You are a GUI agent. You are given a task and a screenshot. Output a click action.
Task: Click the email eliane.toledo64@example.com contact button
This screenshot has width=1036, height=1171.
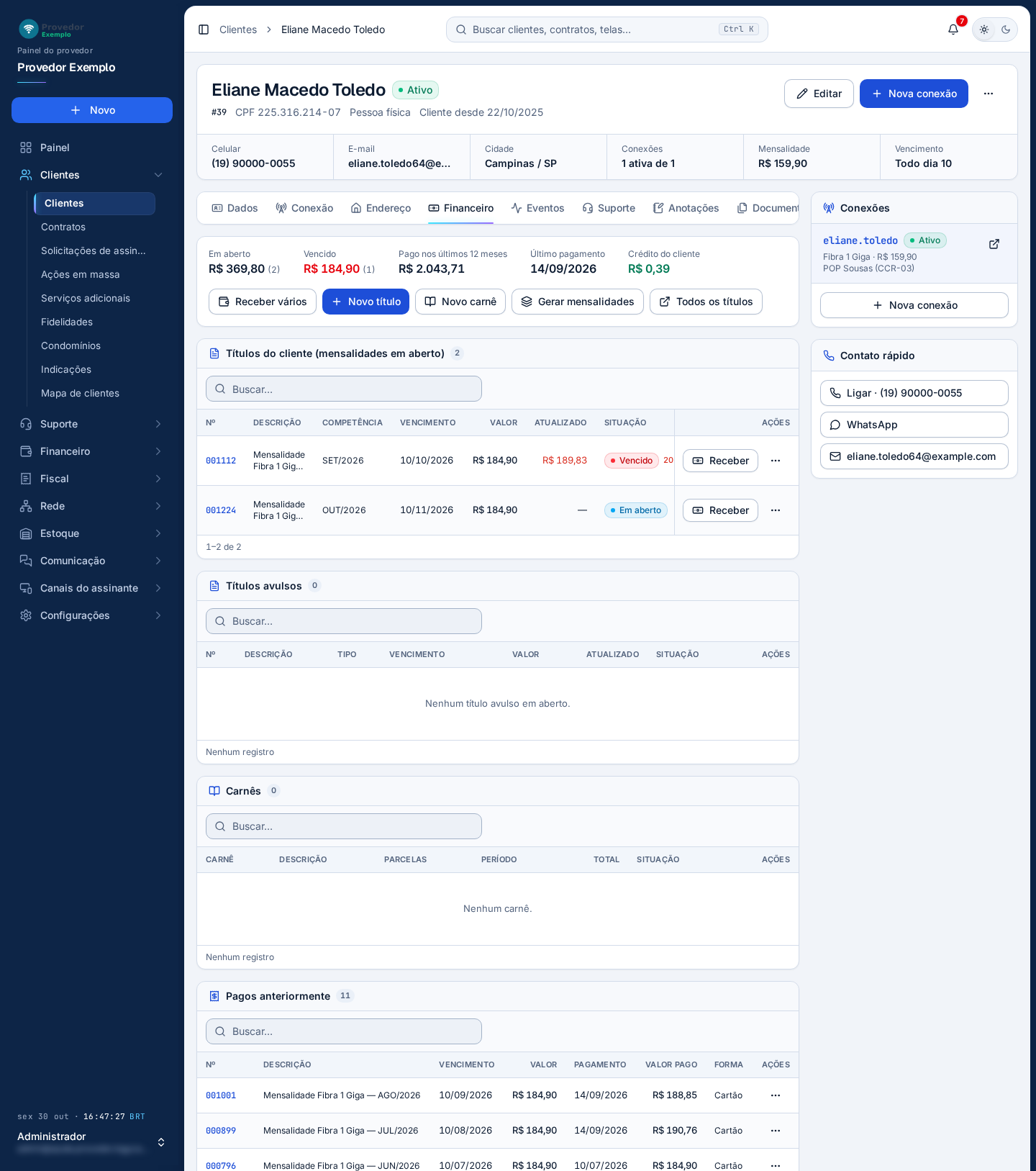[914, 456]
